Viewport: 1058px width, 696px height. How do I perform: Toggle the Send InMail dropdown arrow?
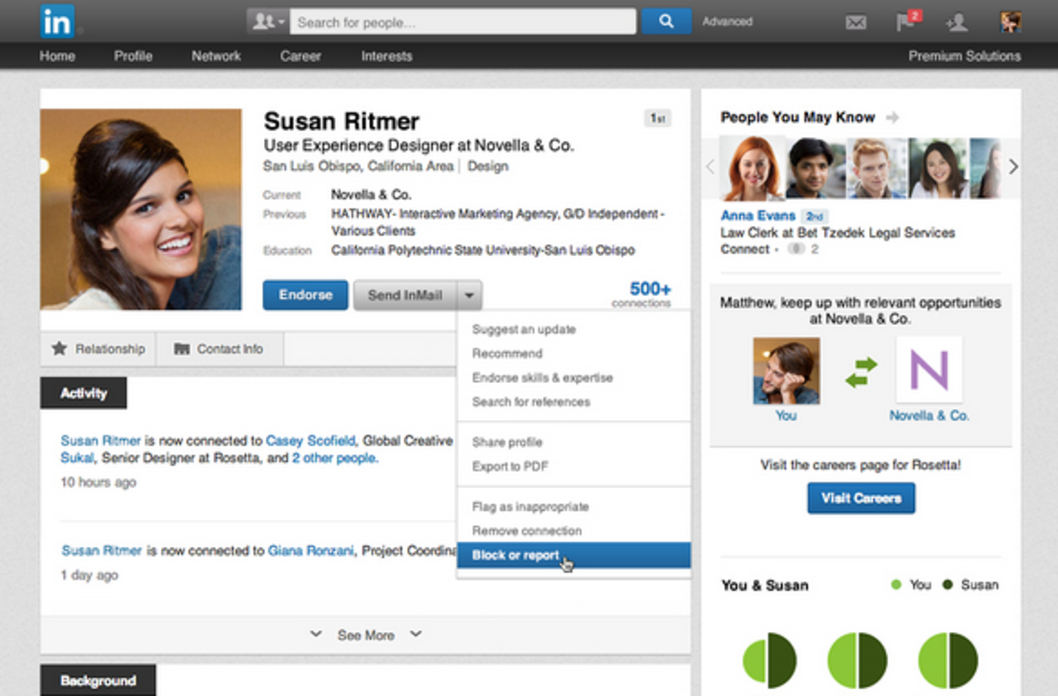470,295
